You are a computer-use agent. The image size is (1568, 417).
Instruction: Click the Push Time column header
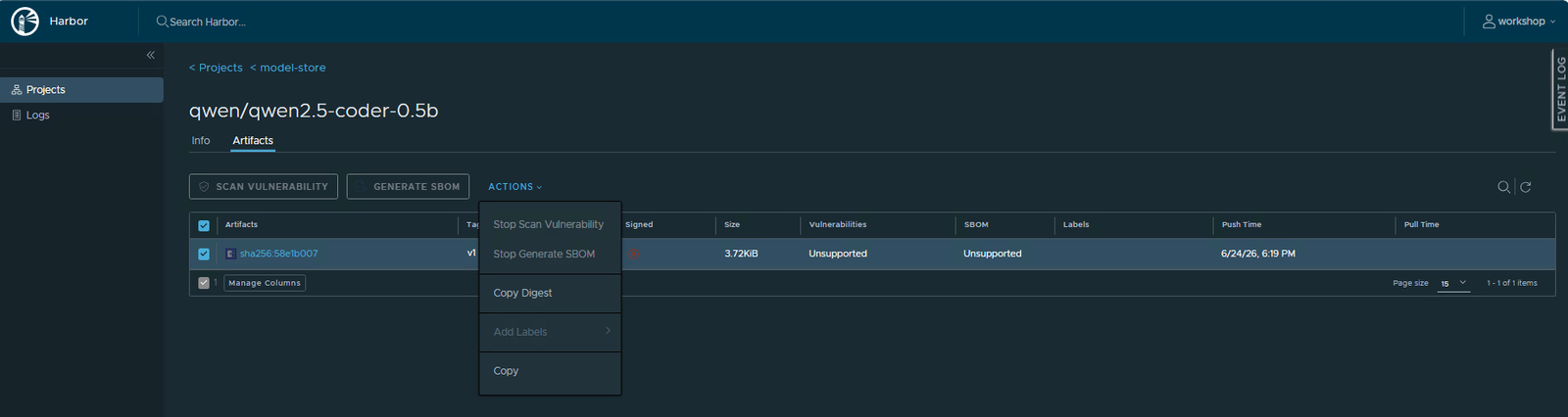[x=1242, y=225]
